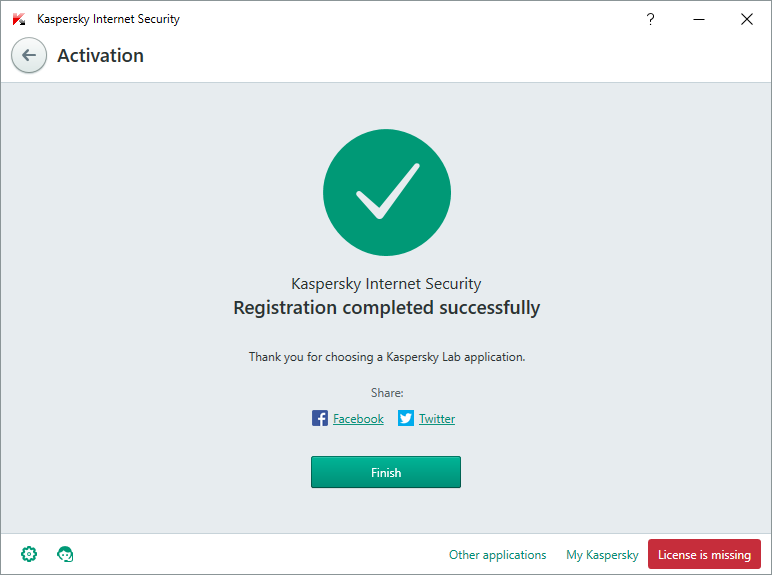Viewport: 772px width, 575px height.
Task: Click the Twitter bird icon
Action: 406,418
